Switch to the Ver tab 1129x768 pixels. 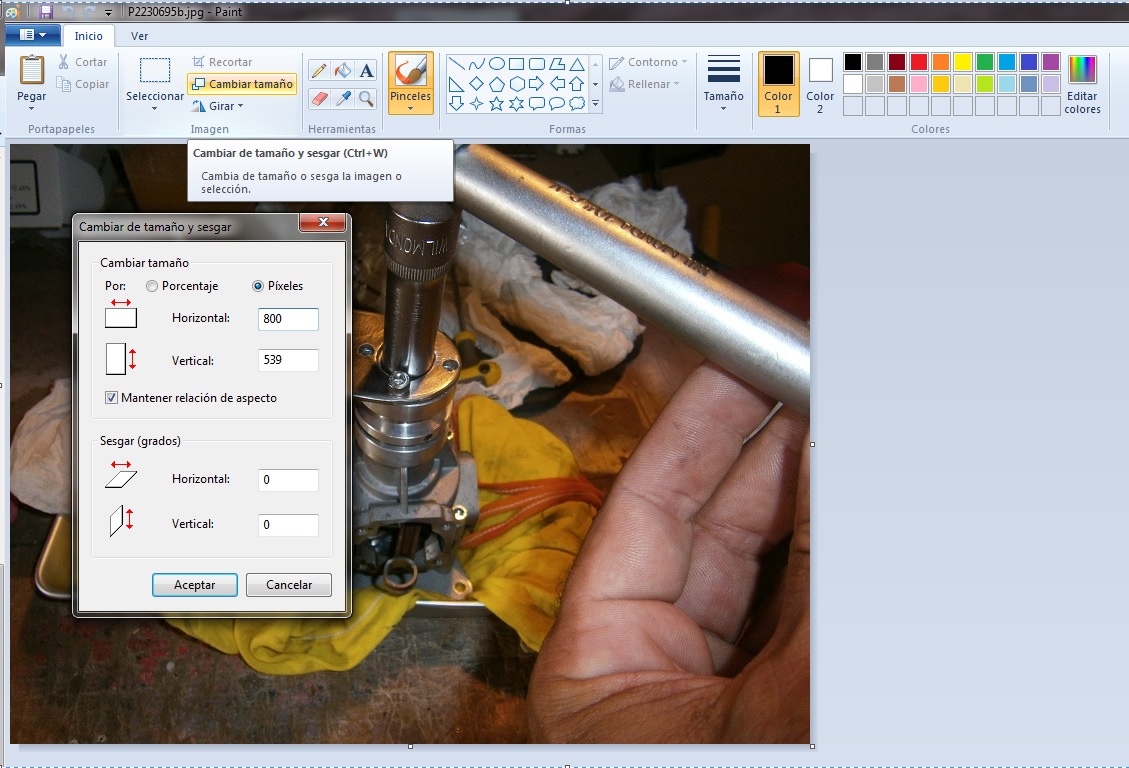[x=140, y=36]
